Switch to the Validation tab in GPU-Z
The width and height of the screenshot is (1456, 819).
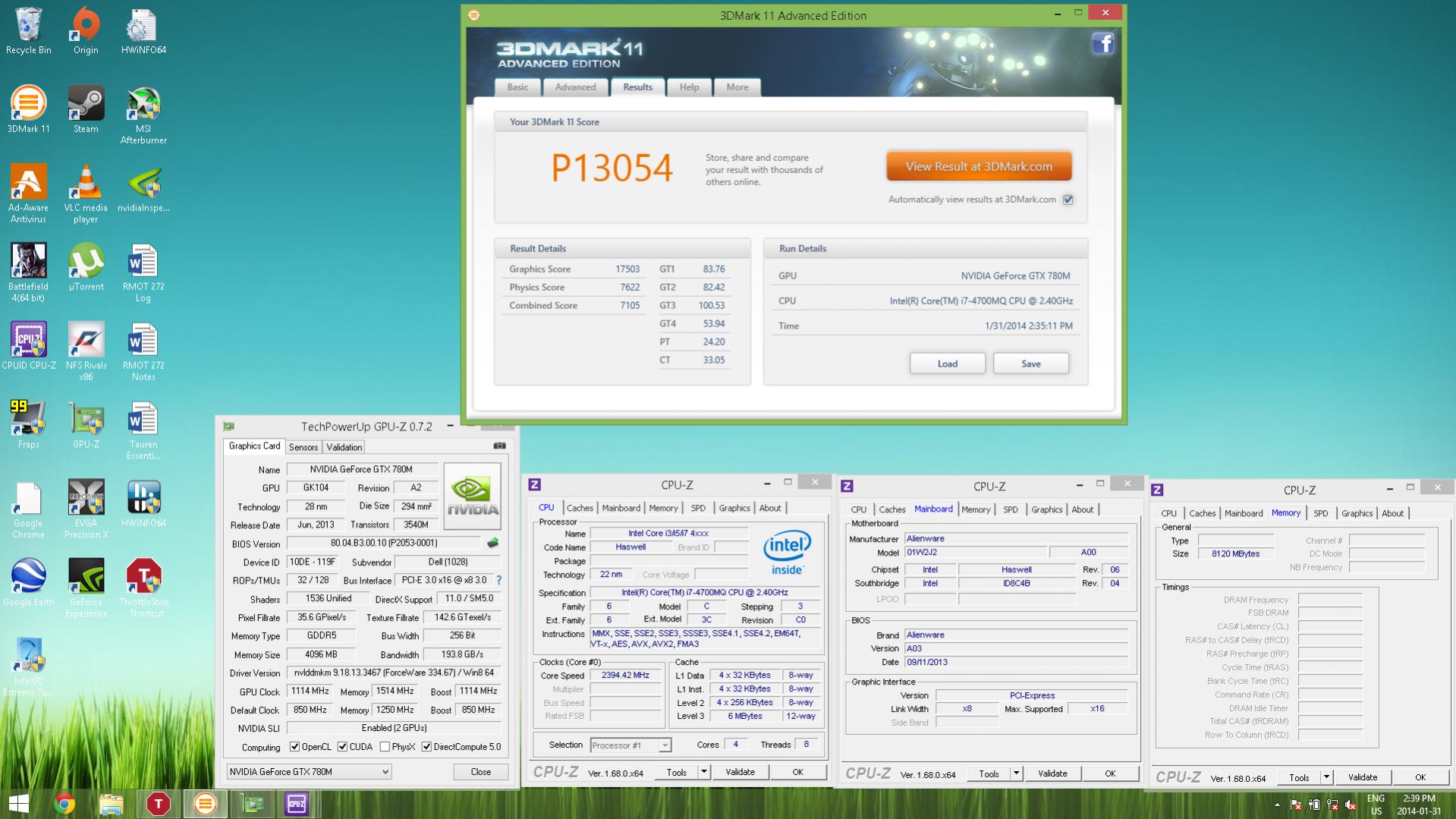coord(344,447)
